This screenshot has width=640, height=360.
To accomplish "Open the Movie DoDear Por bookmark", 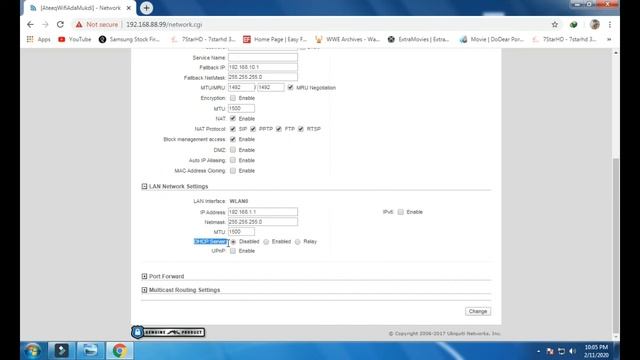I will 491,39.
